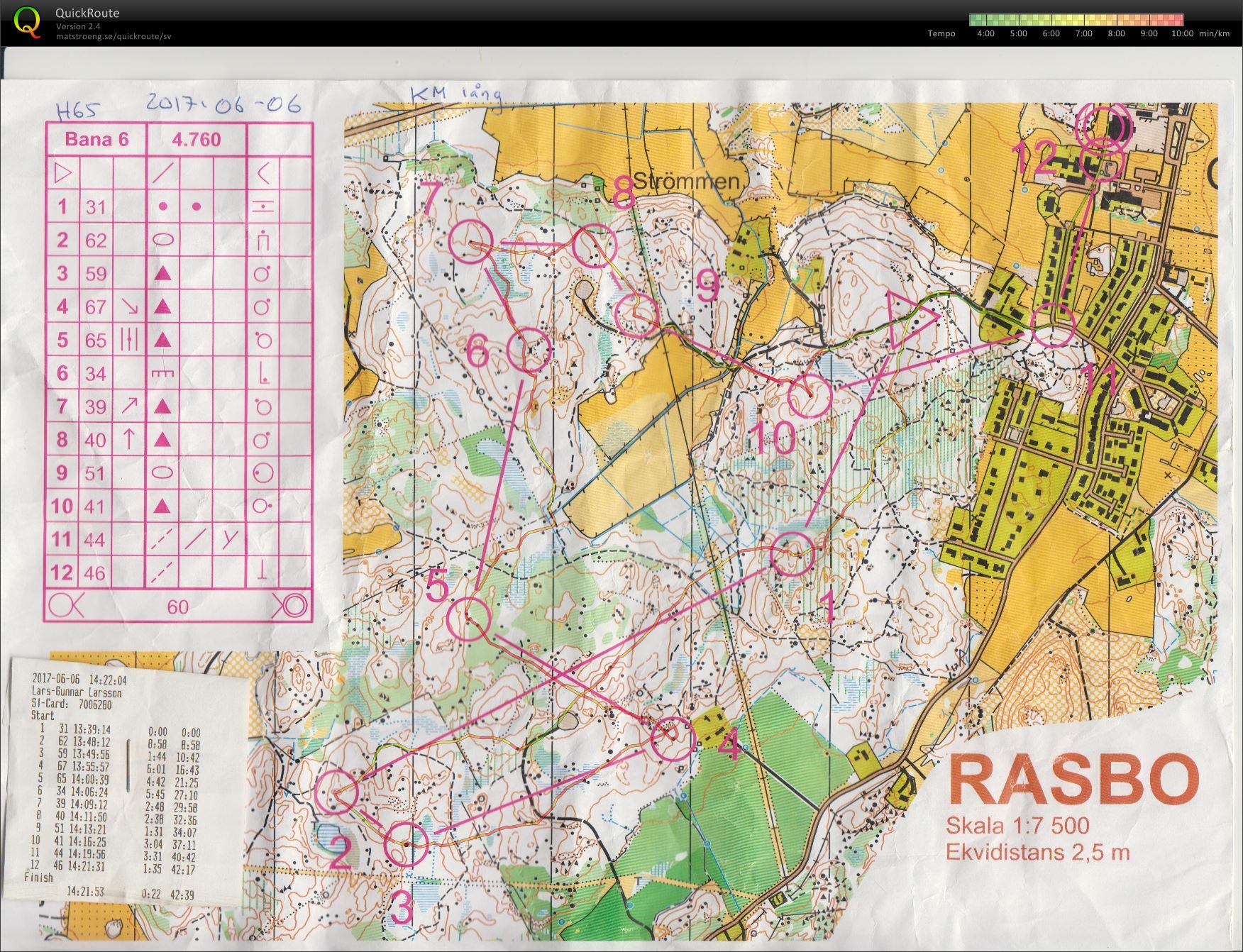The height and width of the screenshot is (952, 1243).
Task: Click row 9 code 51 in control descriptions
Action: tap(96, 473)
